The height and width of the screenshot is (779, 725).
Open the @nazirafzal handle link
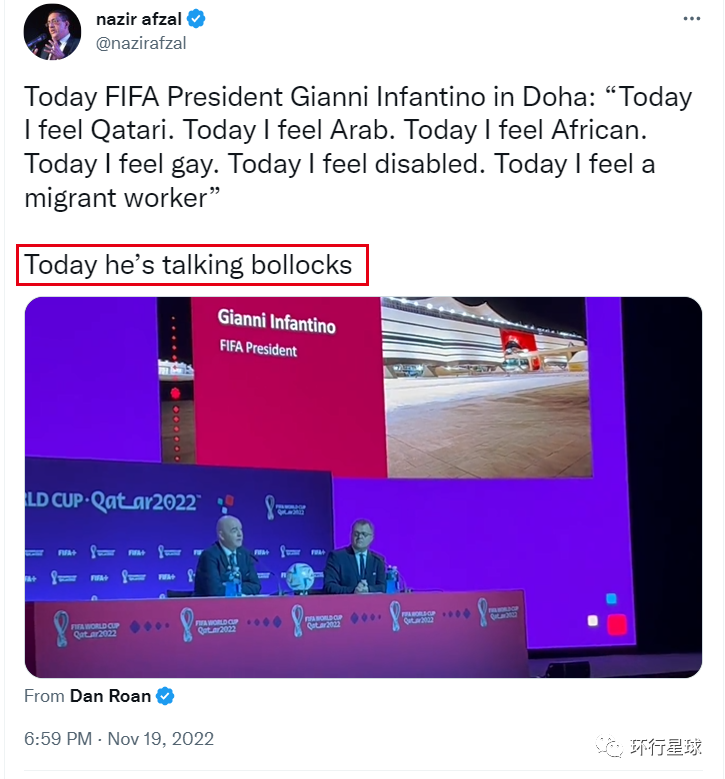click(x=141, y=43)
